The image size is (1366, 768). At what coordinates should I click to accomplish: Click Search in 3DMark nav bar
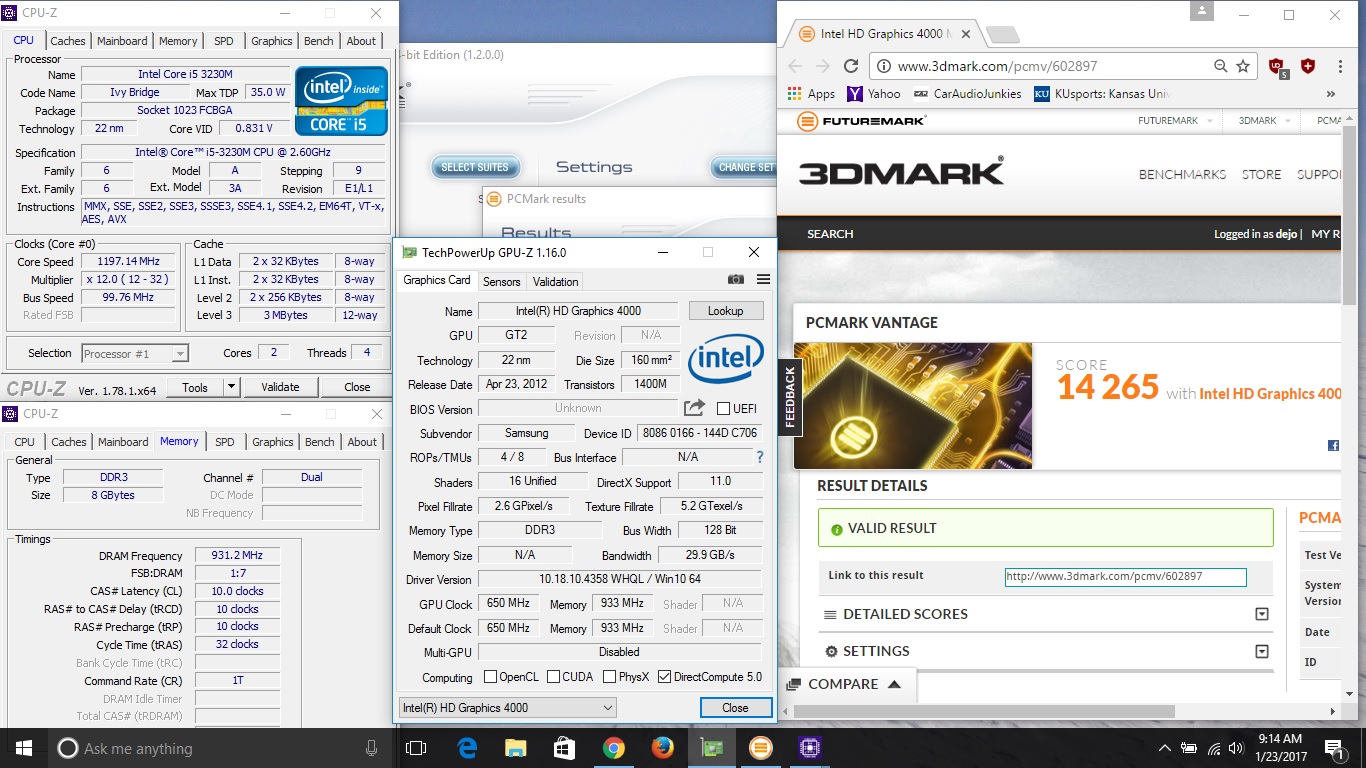[x=830, y=234]
